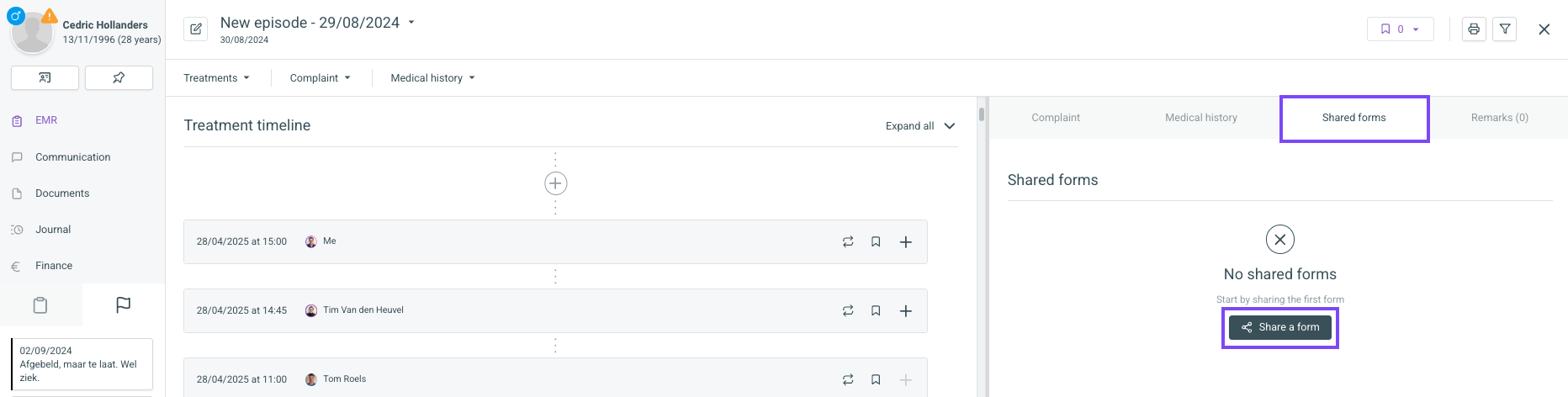Click repeat icon on 28/04/2025 15:00 entry
The width and height of the screenshot is (1568, 397).
(x=848, y=242)
